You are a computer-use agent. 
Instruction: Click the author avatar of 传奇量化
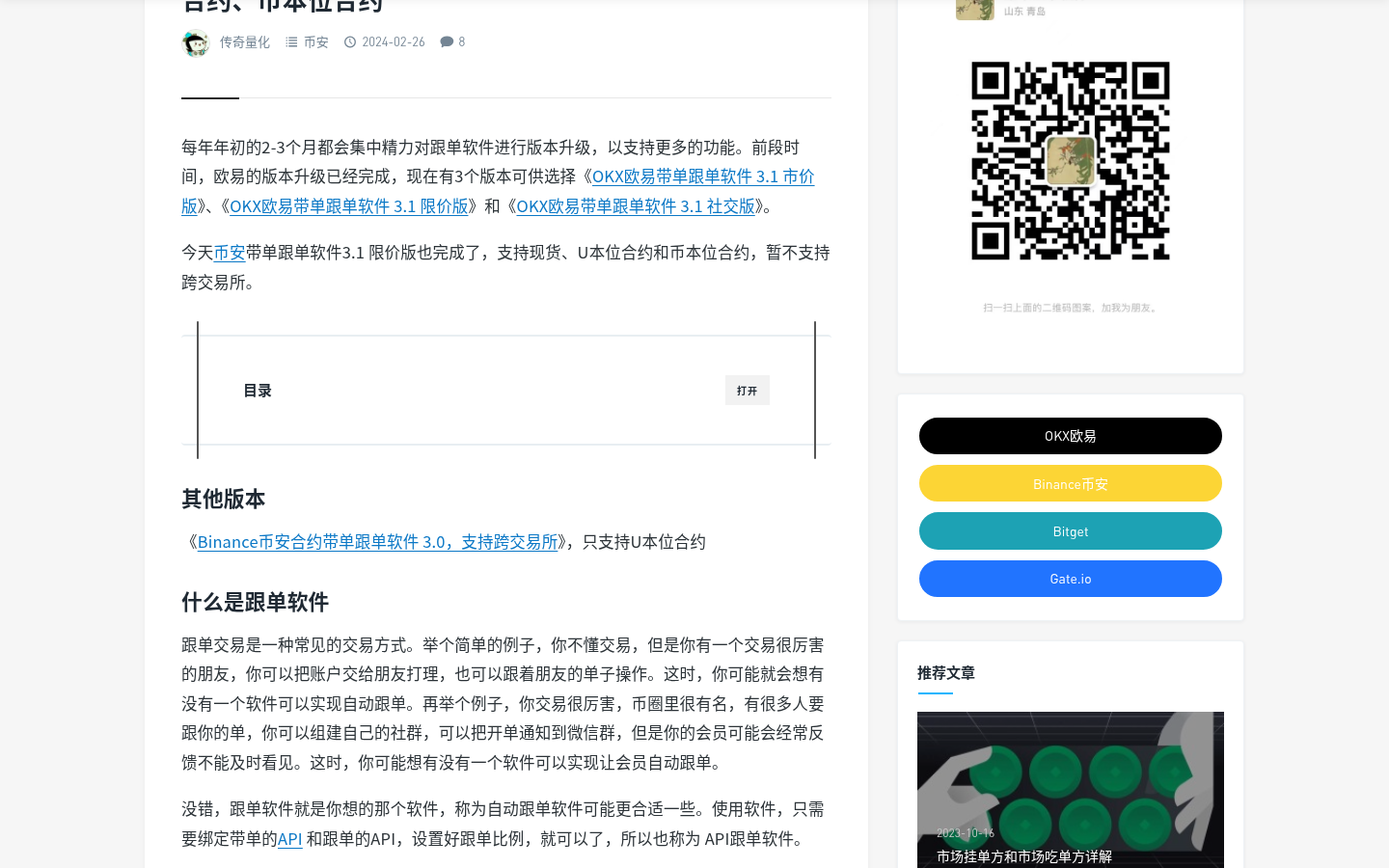pyautogui.click(x=196, y=43)
